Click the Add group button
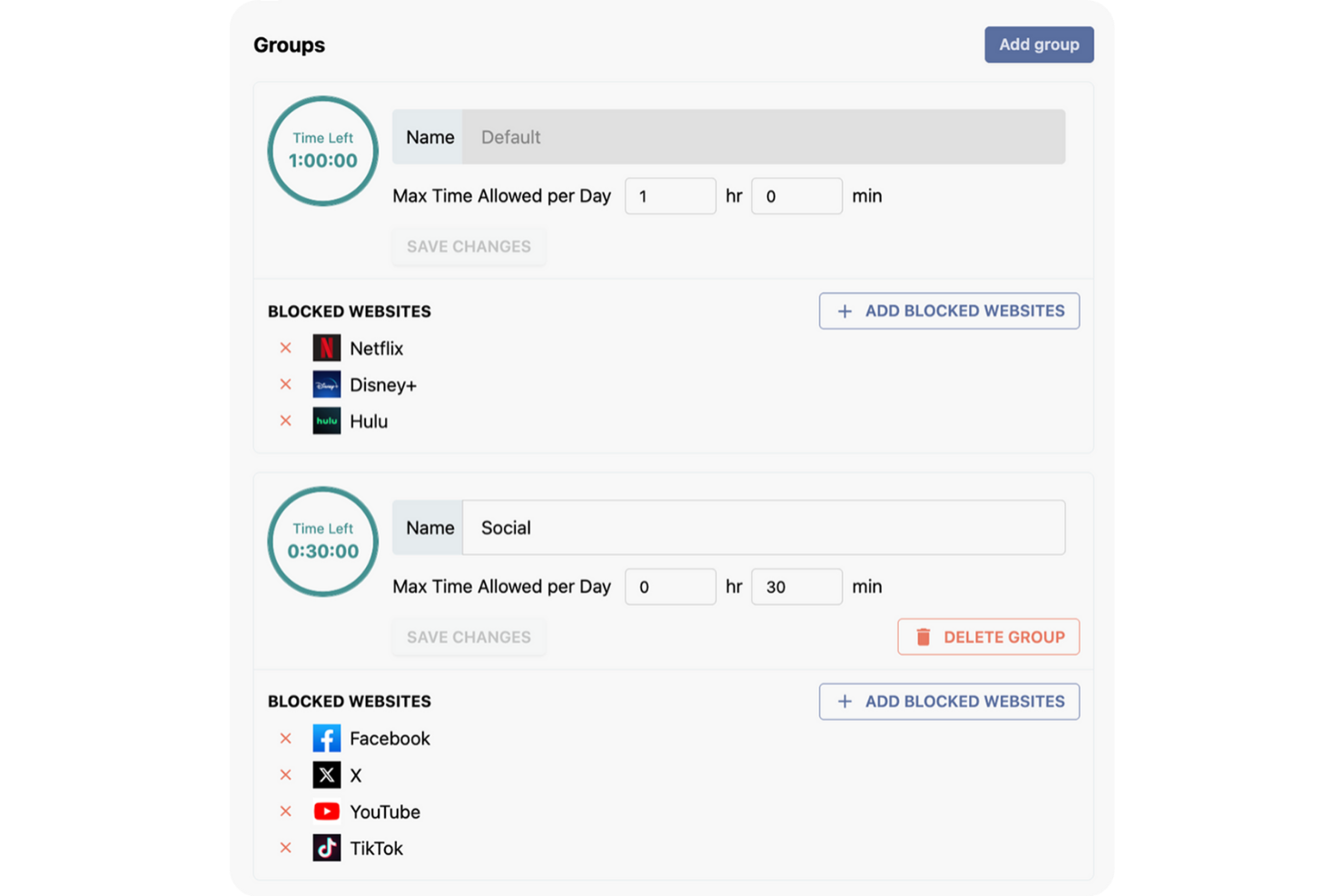Viewport: 1344px width, 896px height. (1039, 44)
